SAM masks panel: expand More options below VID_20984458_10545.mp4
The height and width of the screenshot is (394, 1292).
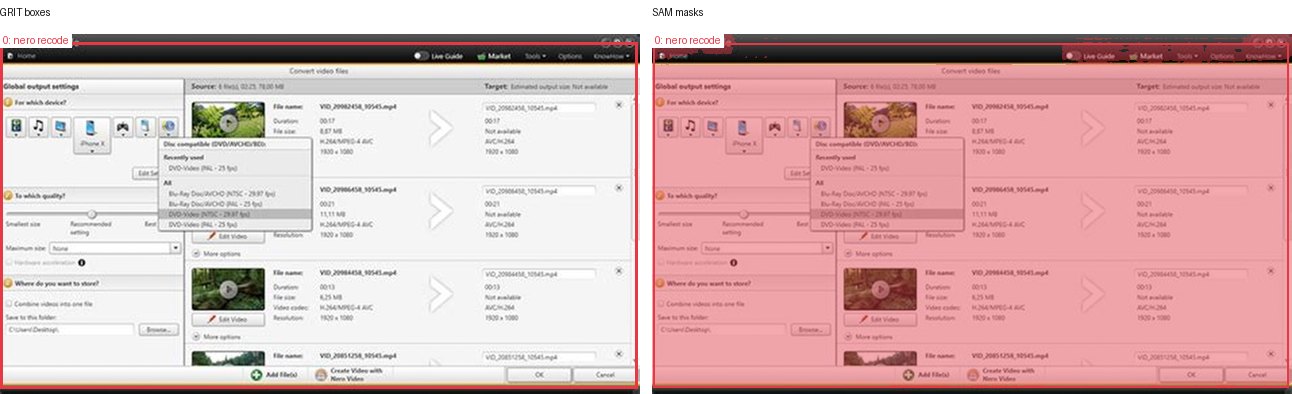[x=848, y=337]
